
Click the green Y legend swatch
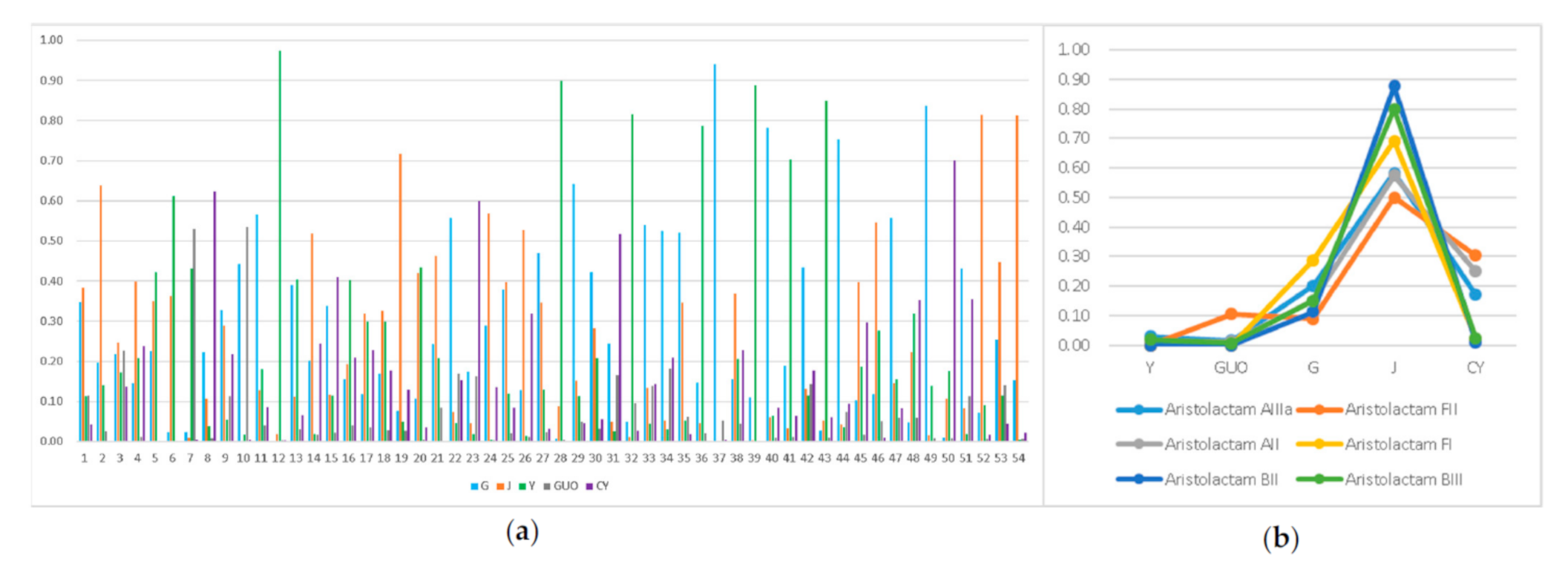click(522, 486)
